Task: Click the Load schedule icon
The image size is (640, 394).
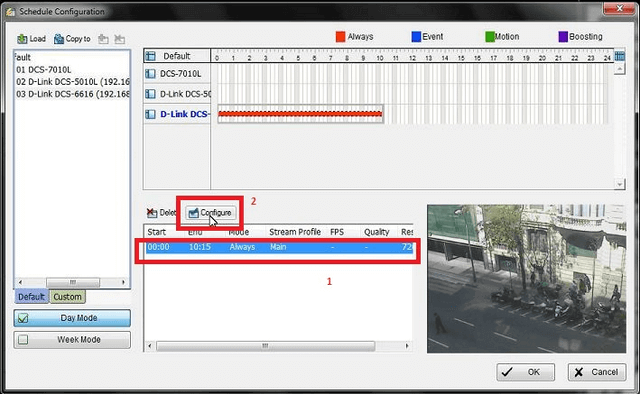Action: click(x=22, y=39)
